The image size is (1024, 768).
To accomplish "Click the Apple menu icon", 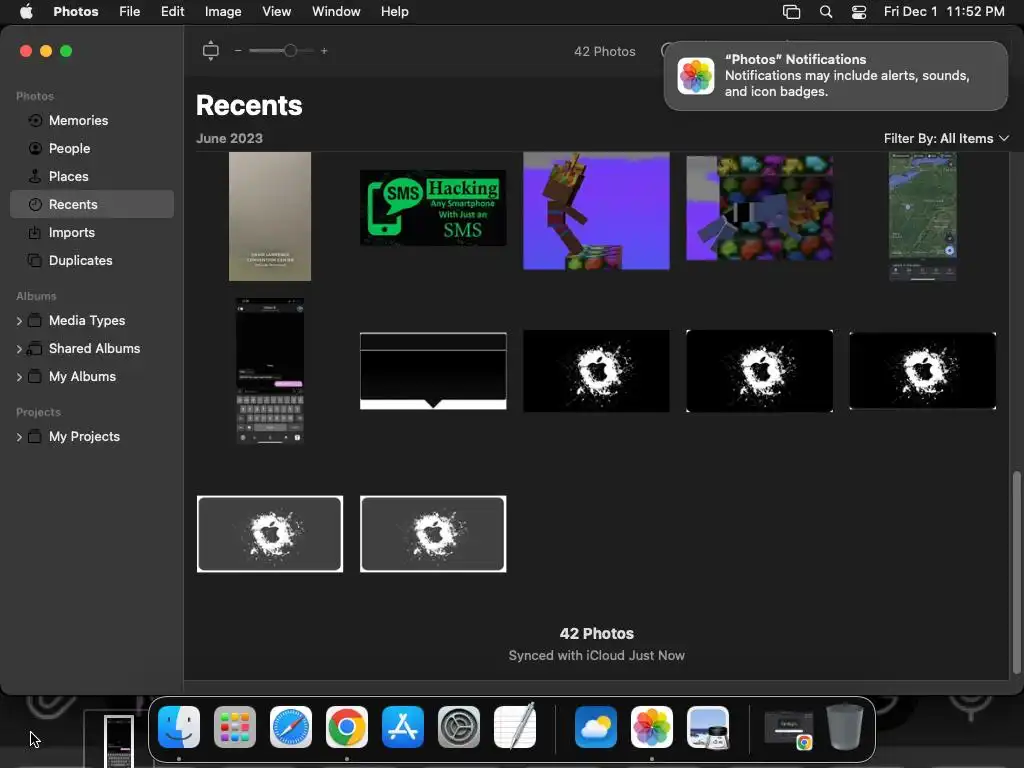I will click(25, 12).
